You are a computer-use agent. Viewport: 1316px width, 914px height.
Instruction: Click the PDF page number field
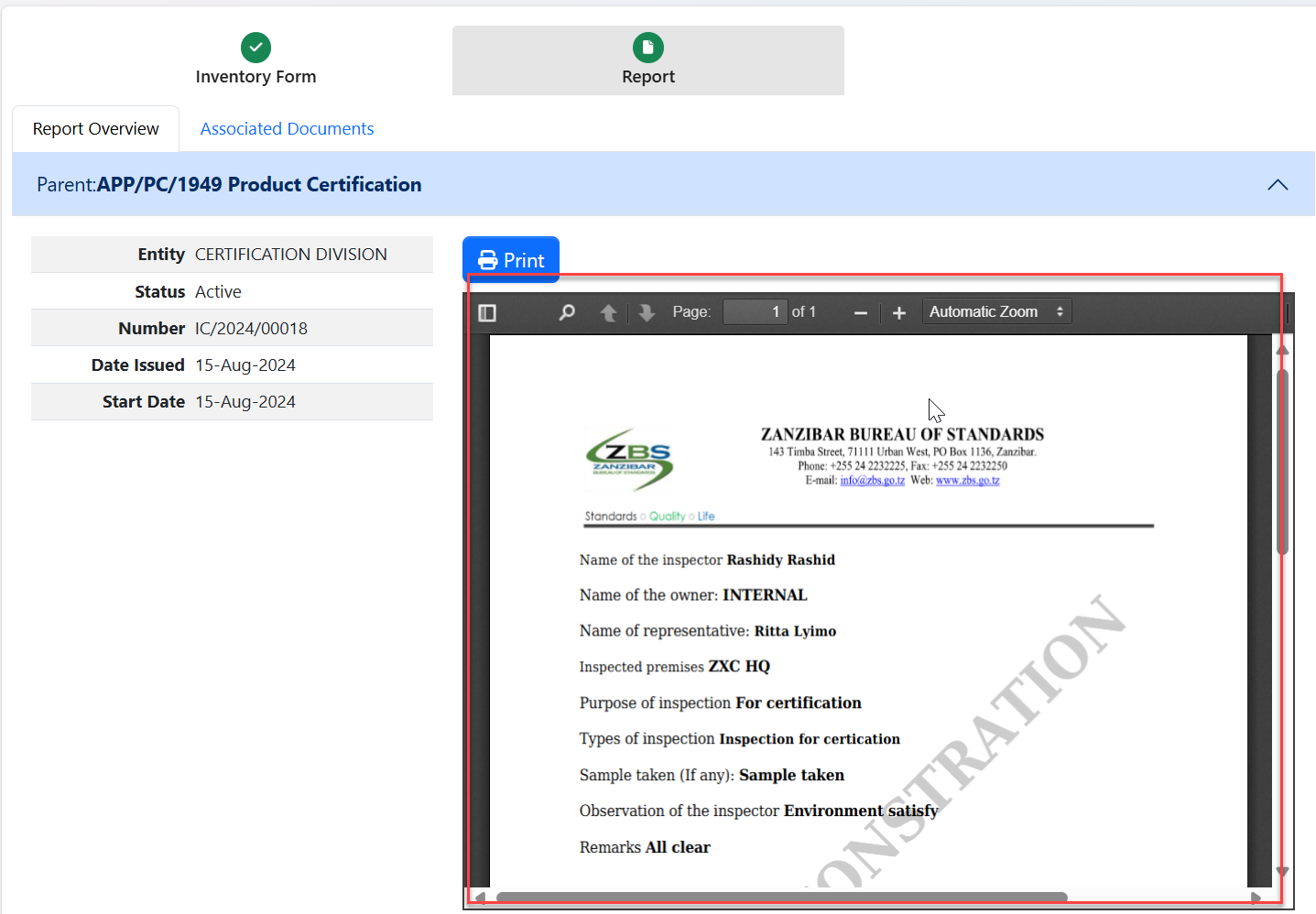pyautogui.click(x=756, y=312)
